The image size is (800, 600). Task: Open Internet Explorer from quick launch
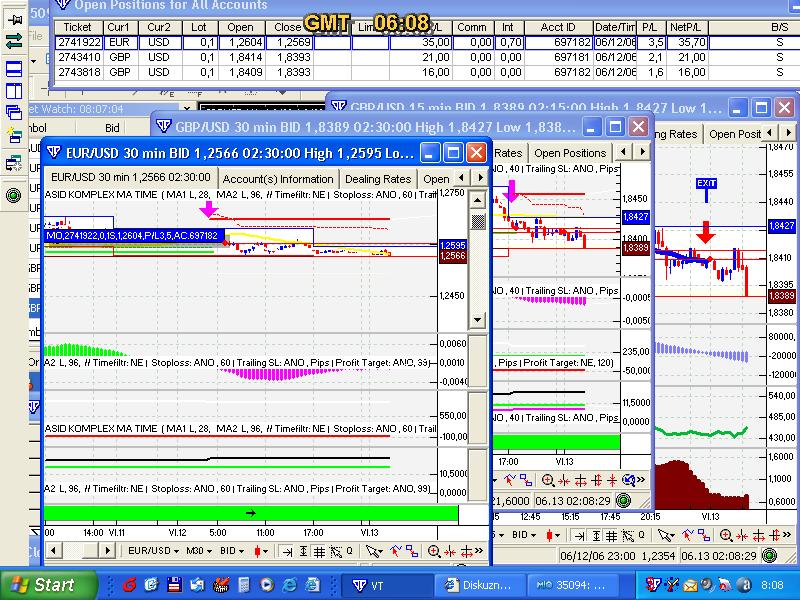pyautogui.click(x=288, y=584)
